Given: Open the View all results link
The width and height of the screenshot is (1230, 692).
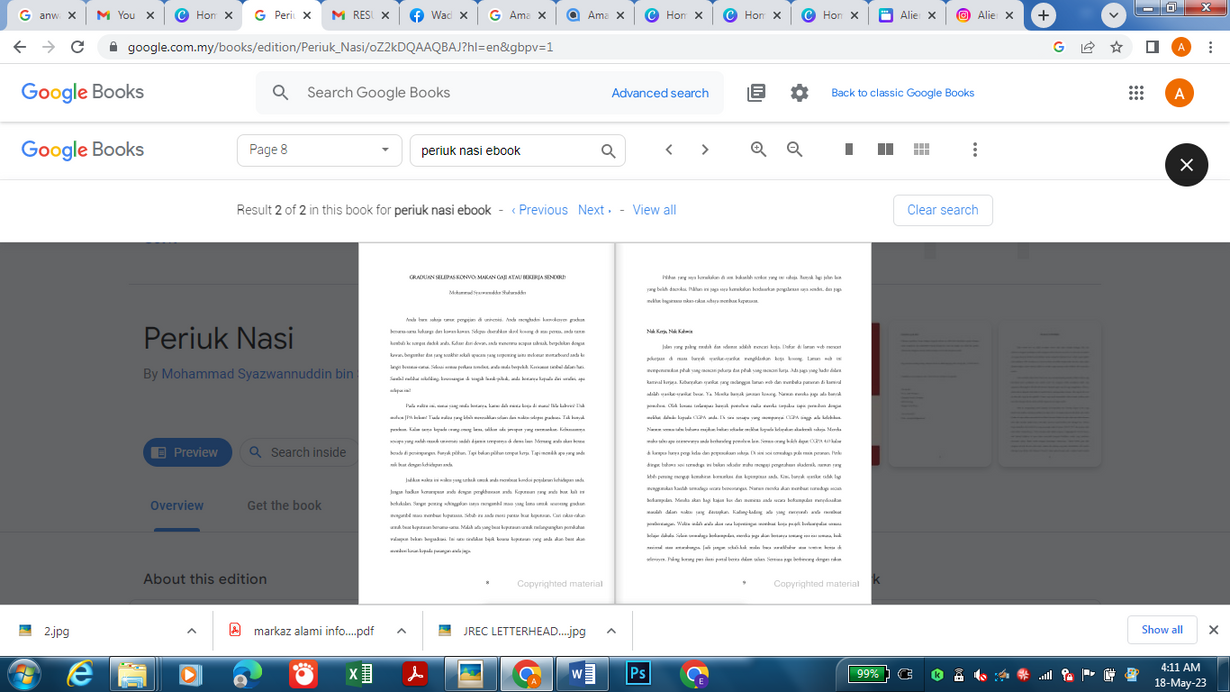Looking at the screenshot, I should pyautogui.click(x=654, y=210).
